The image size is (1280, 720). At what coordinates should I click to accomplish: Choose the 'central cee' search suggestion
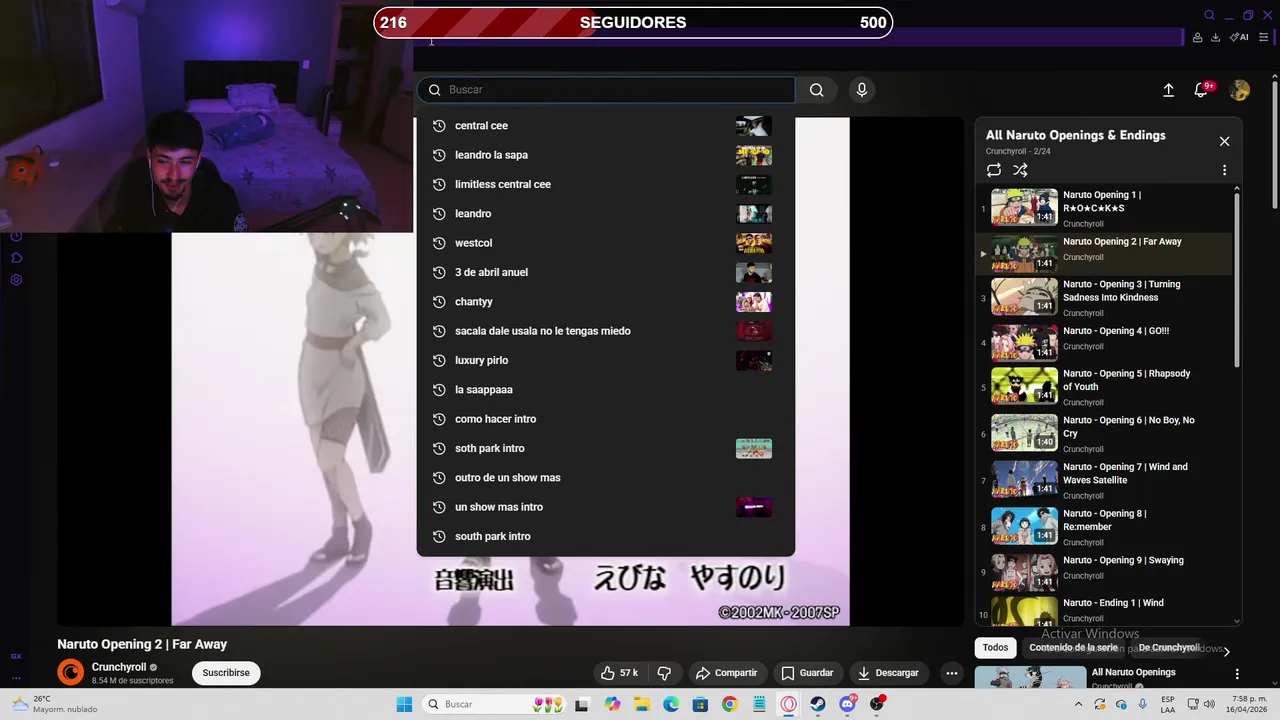[x=605, y=126]
